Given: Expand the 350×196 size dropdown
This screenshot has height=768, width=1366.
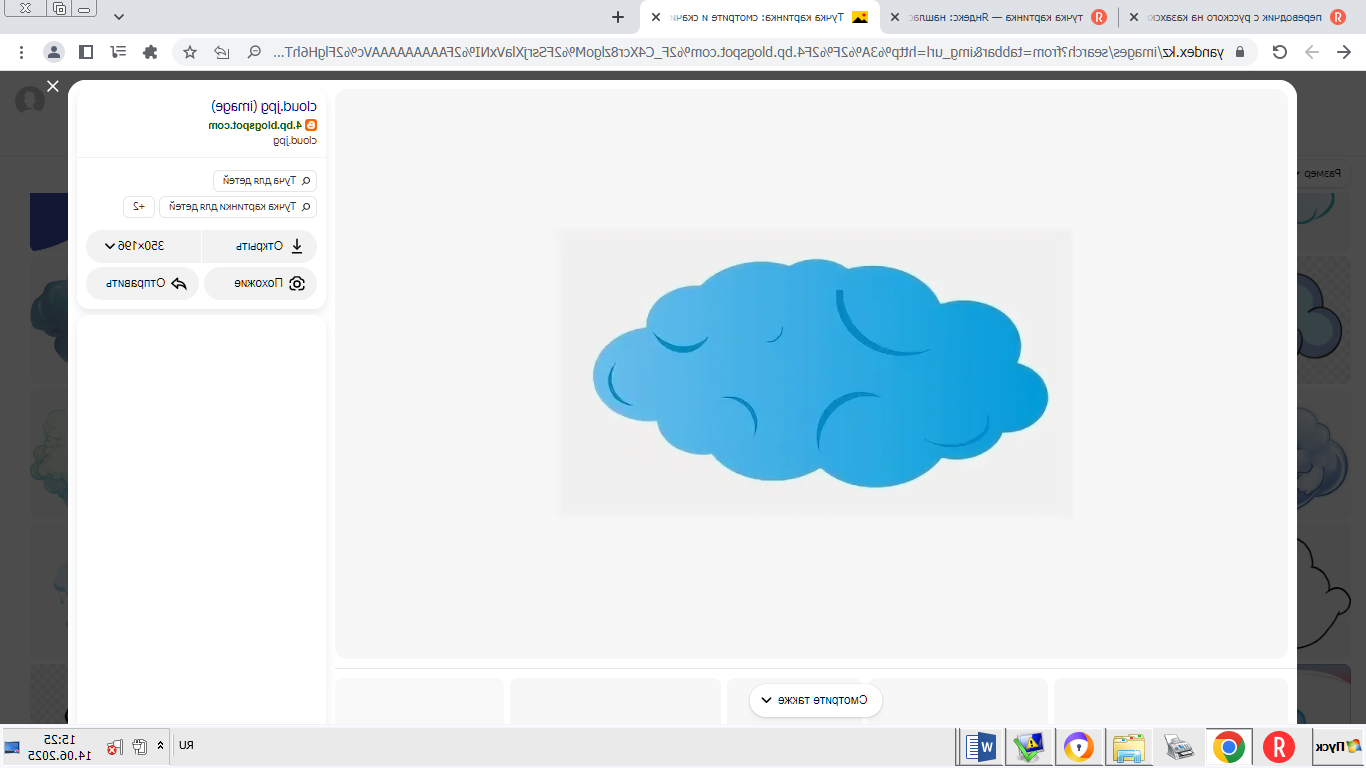Looking at the screenshot, I should coord(143,246).
